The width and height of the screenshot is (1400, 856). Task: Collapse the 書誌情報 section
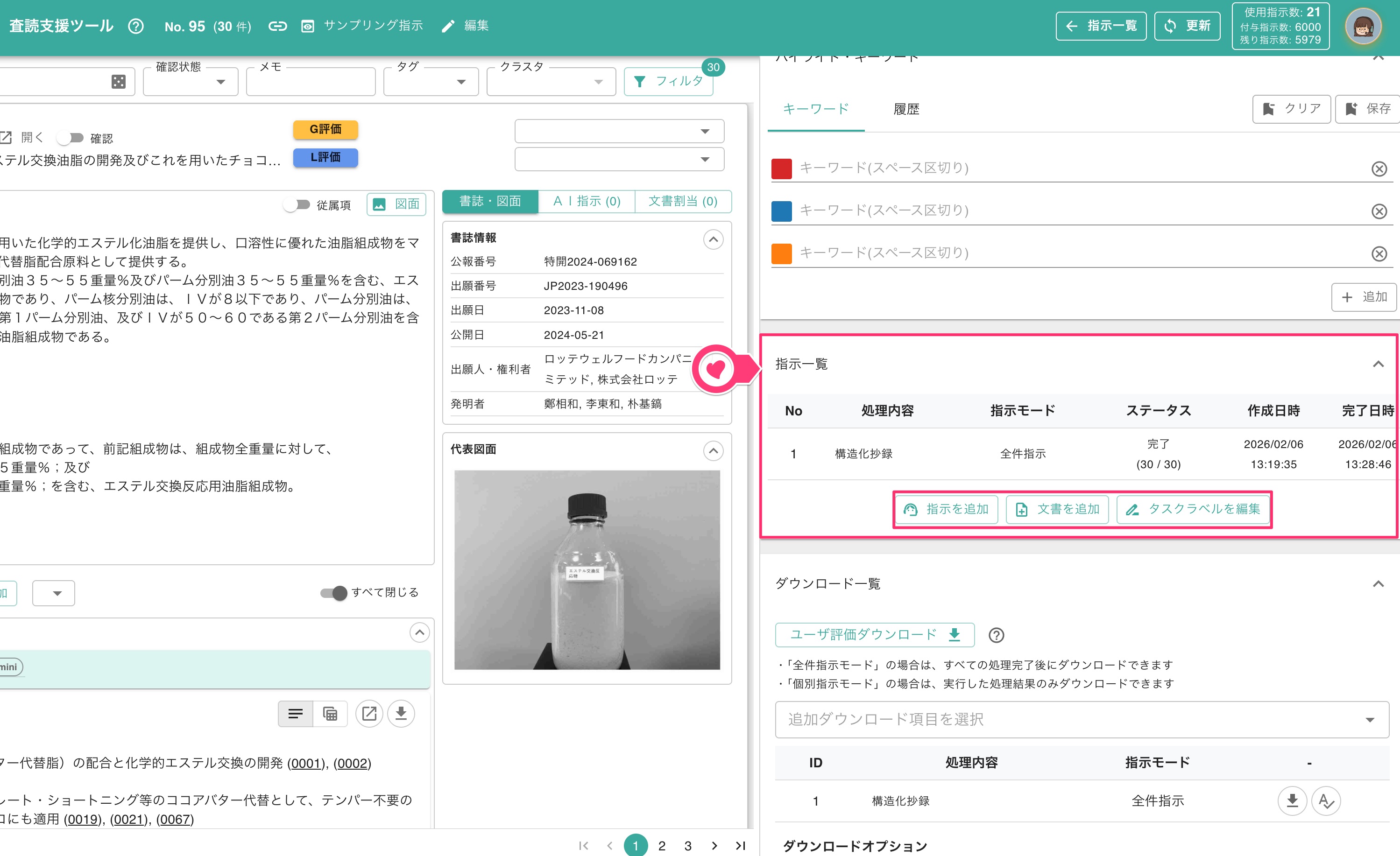click(x=713, y=240)
